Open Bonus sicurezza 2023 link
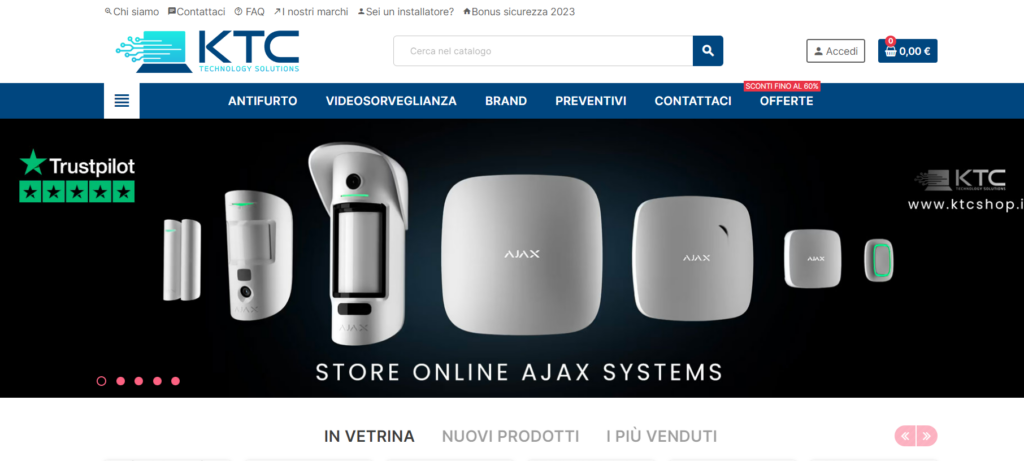This screenshot has height=461, width=1024. [519, 12]
